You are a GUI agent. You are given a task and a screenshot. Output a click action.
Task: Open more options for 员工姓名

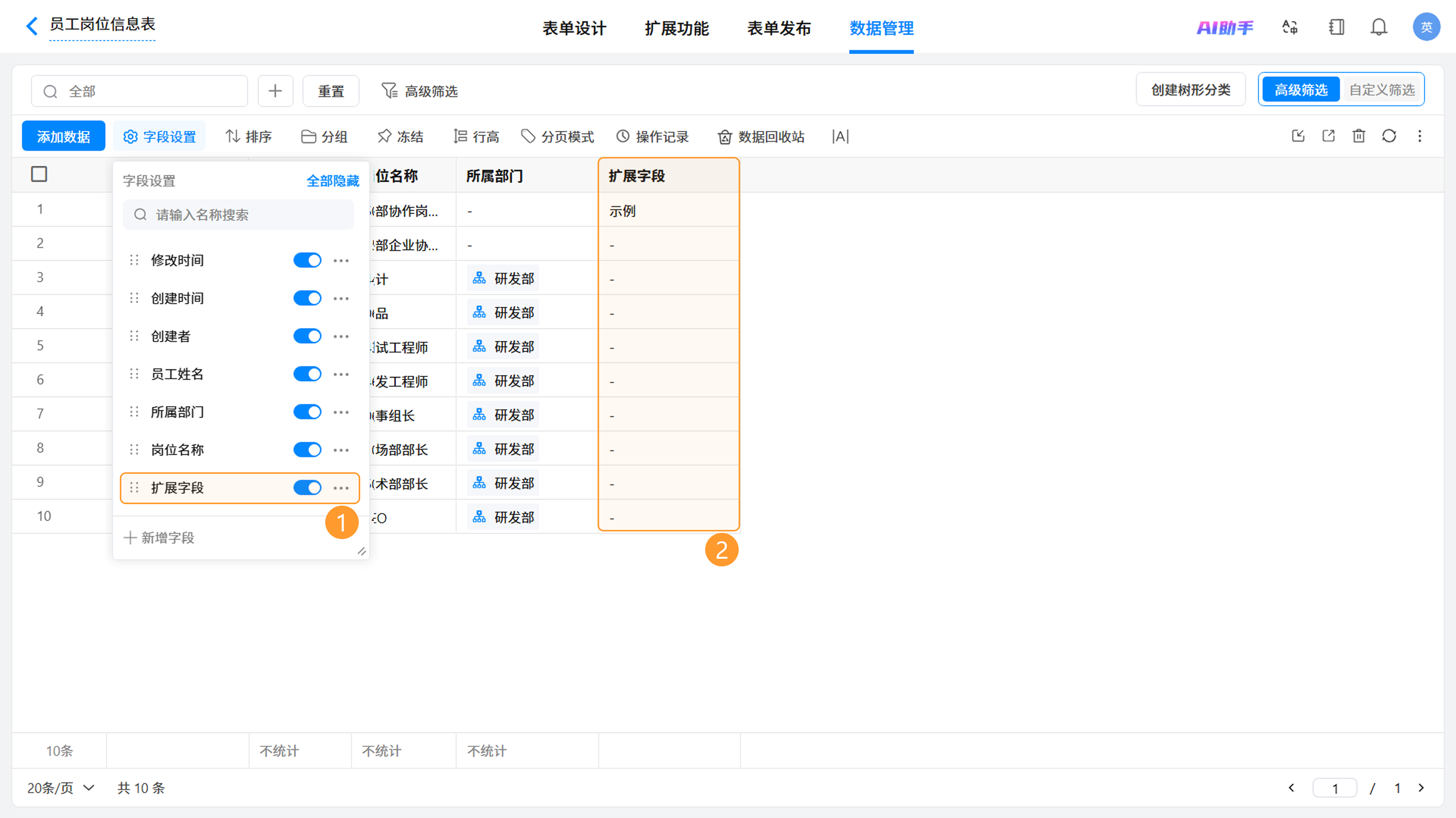[x=341, y=374]
